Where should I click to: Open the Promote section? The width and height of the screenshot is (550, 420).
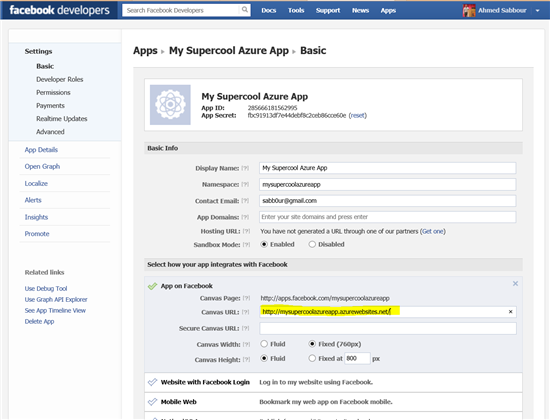click(x=37, y=234)
